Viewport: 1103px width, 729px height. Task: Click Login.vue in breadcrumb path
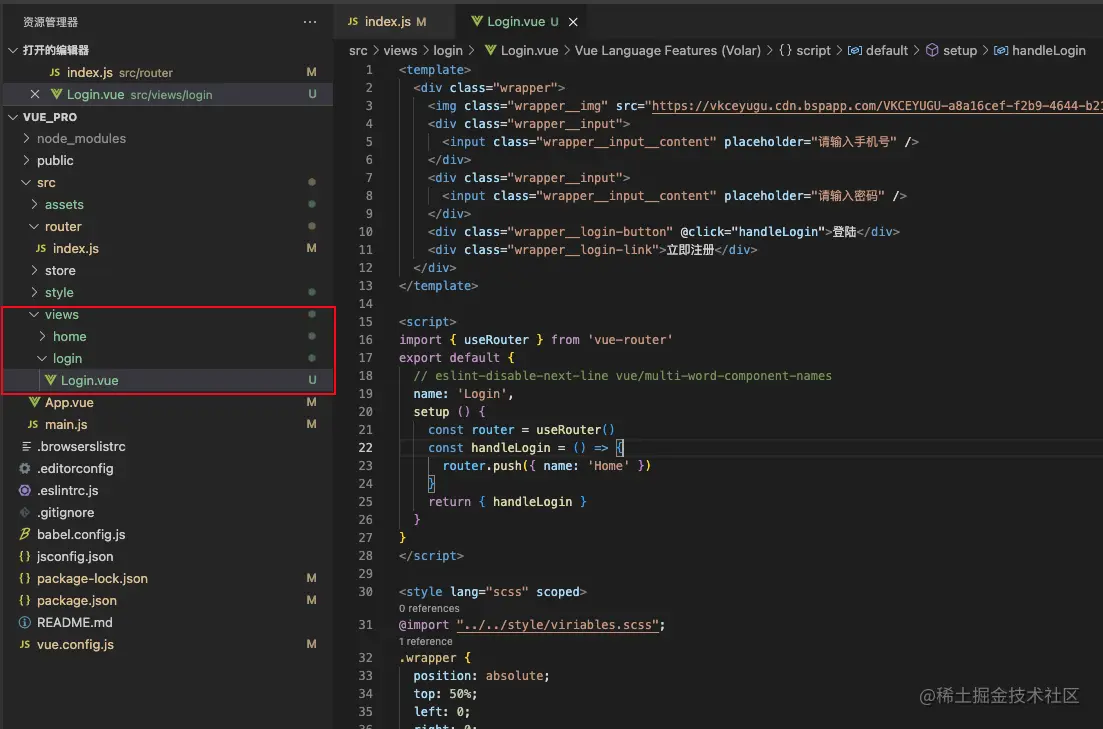coord(529,51)
